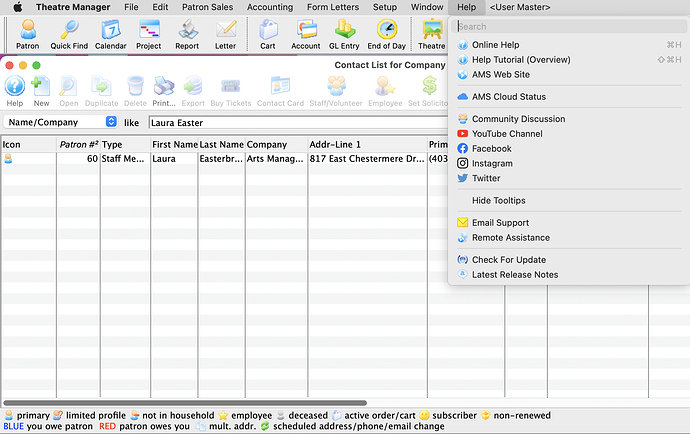Screen dimensions: 690x434
Task: Click the Quick Find magnifier icon
Action: 69,34
